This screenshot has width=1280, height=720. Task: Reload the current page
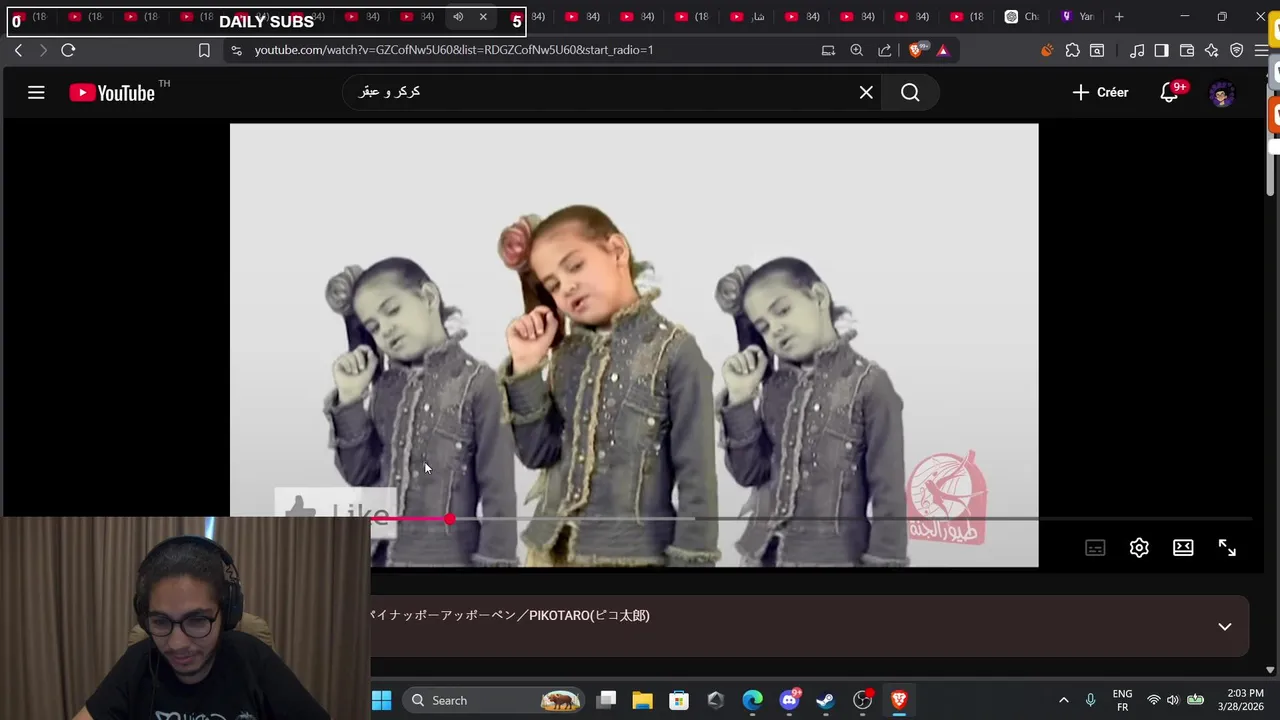tap(68, 50)
